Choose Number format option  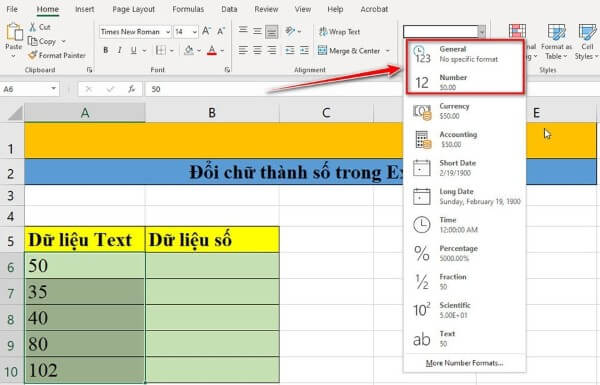(x=465, y=82)
